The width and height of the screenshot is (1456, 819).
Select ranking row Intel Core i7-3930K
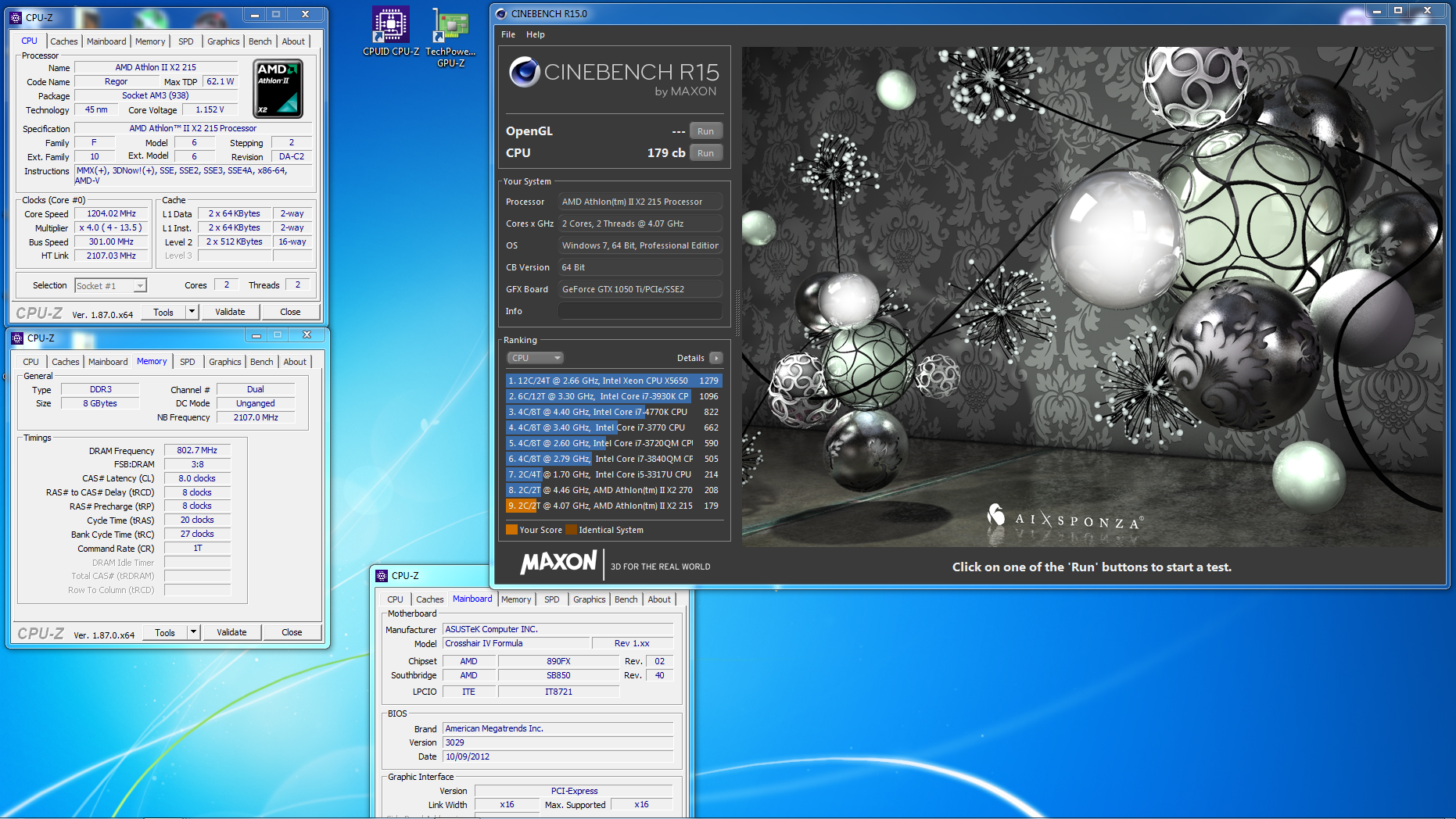[x=614, y=396]
